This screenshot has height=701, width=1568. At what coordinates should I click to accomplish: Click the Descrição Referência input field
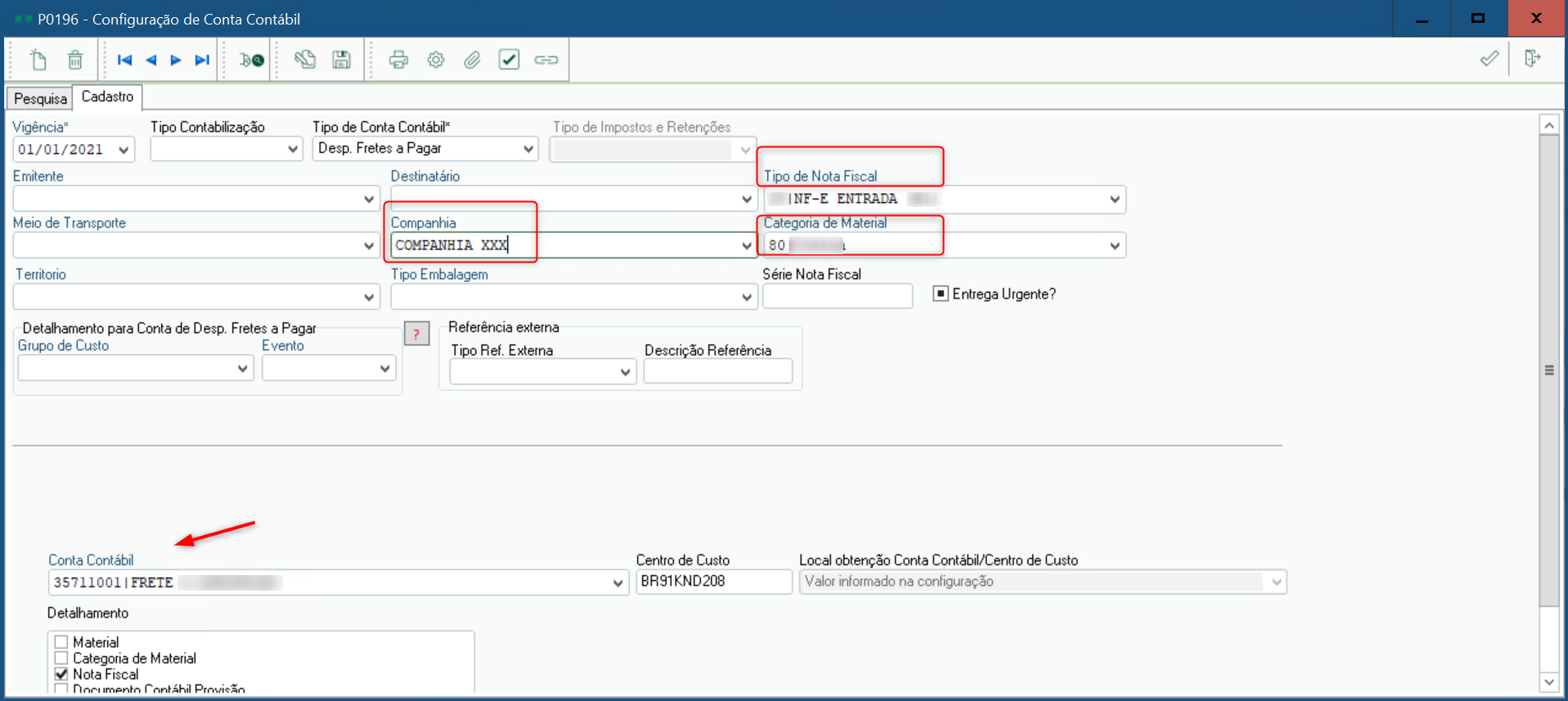click(717, 371)
